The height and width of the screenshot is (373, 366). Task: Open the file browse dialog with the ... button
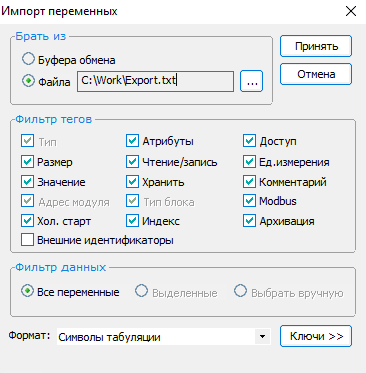(252, 81)
